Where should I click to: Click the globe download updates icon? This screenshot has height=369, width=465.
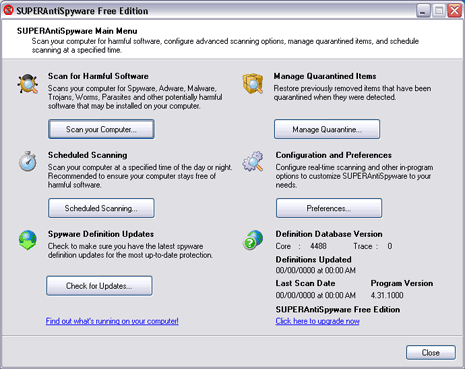pyautogui.click(x=28, y=240)
